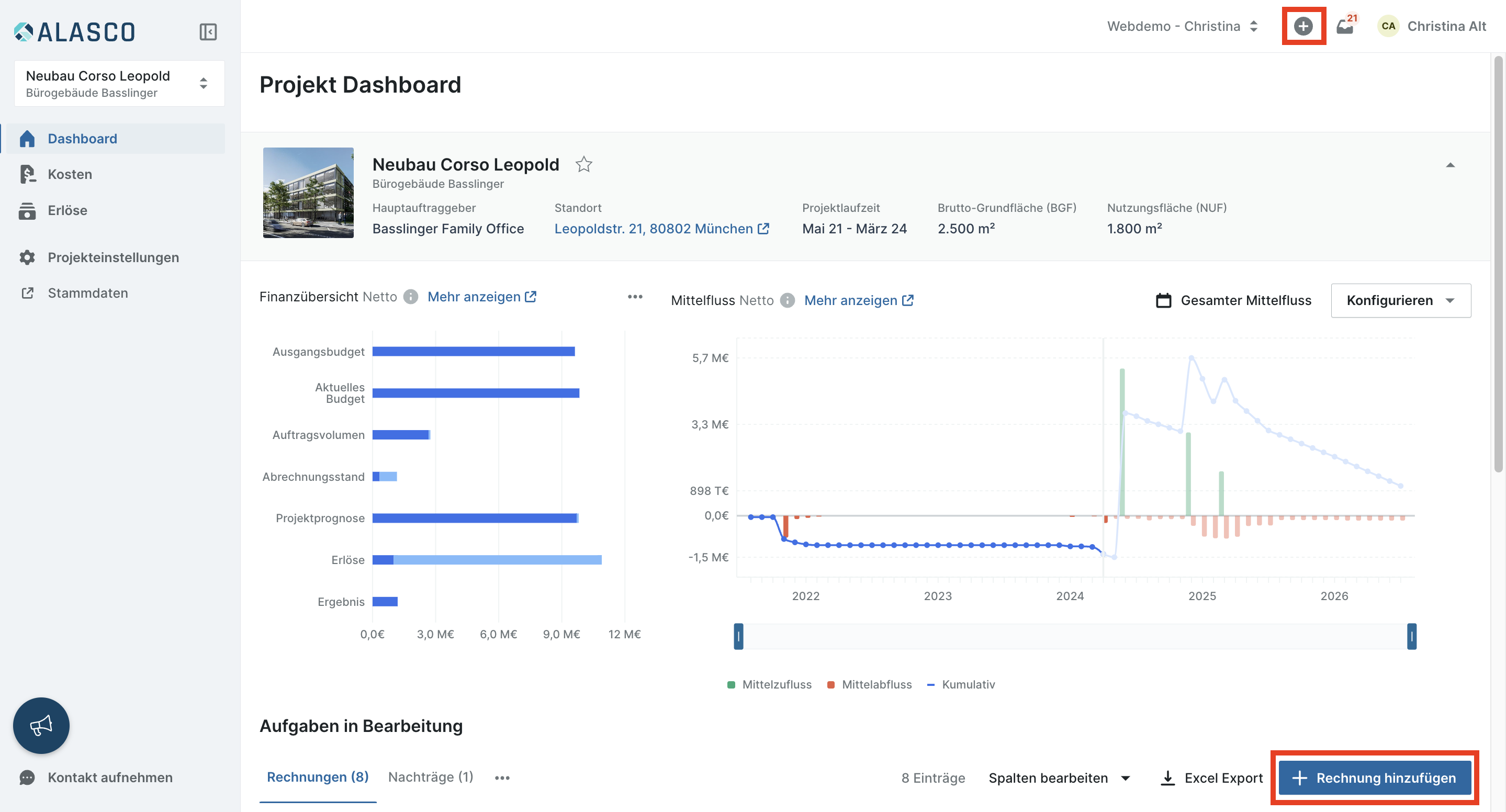Click the Ergebnis bar in chart

coord(385,602)
